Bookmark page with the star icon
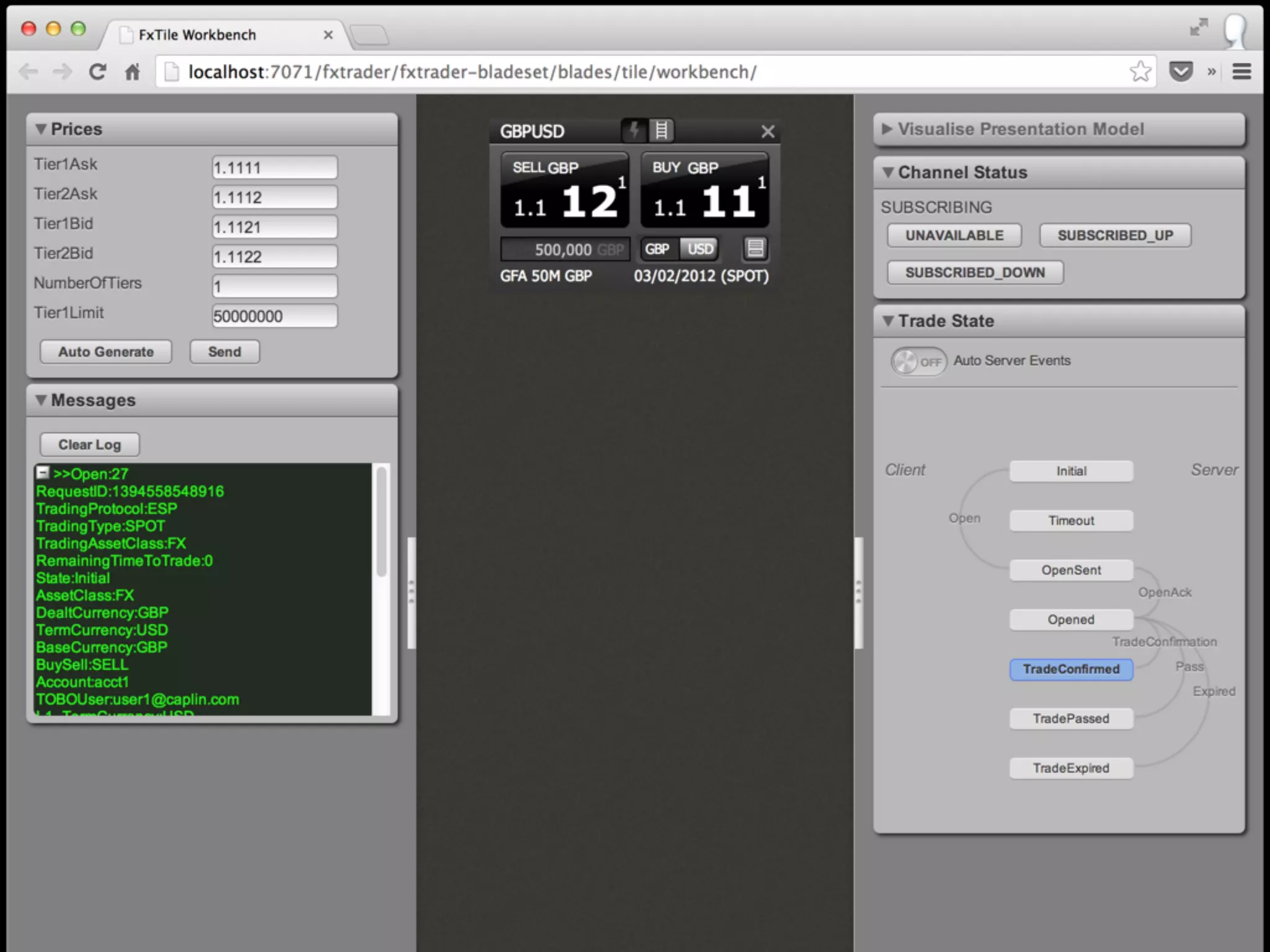This screenshot has width=1270, height=952. pyautogui.click(x=1140, y=72)
